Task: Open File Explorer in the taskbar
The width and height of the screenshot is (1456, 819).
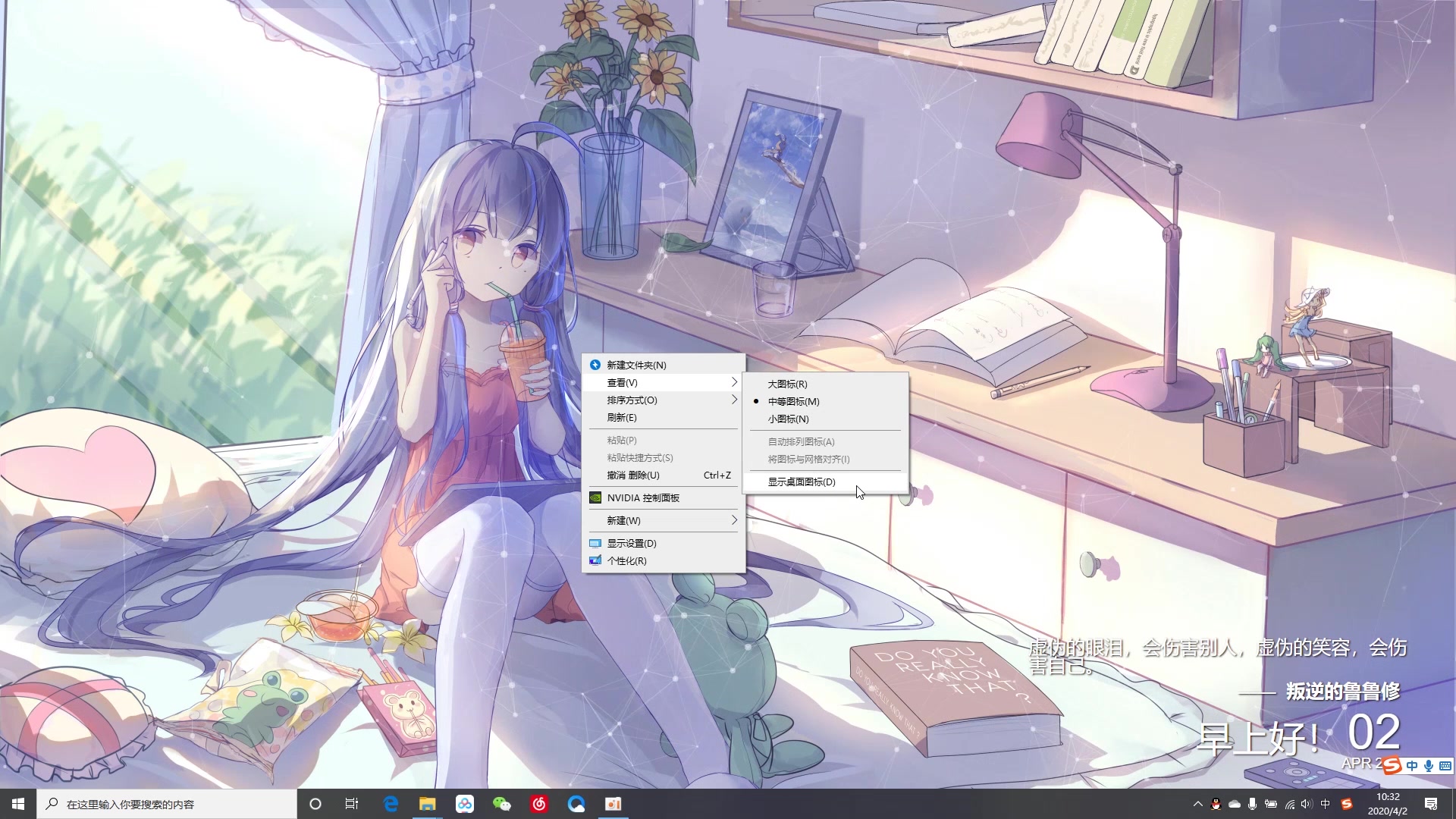Action: [428, 804]
